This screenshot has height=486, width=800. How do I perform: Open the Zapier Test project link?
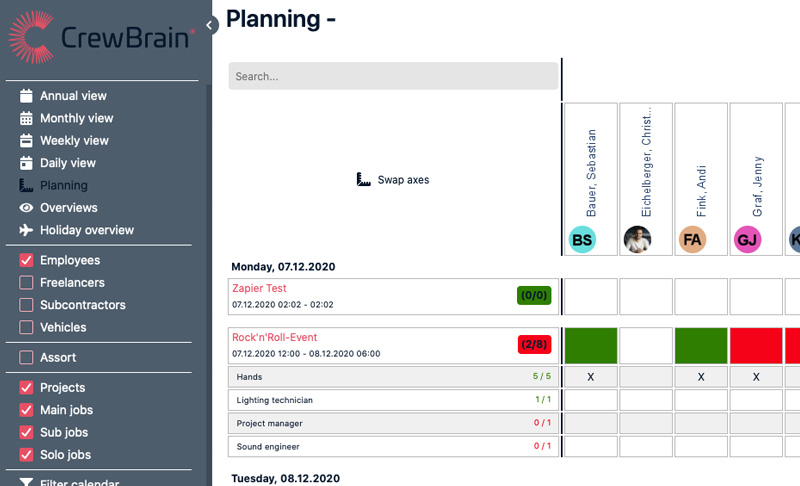pyautogui.click(x=259, y=288)
